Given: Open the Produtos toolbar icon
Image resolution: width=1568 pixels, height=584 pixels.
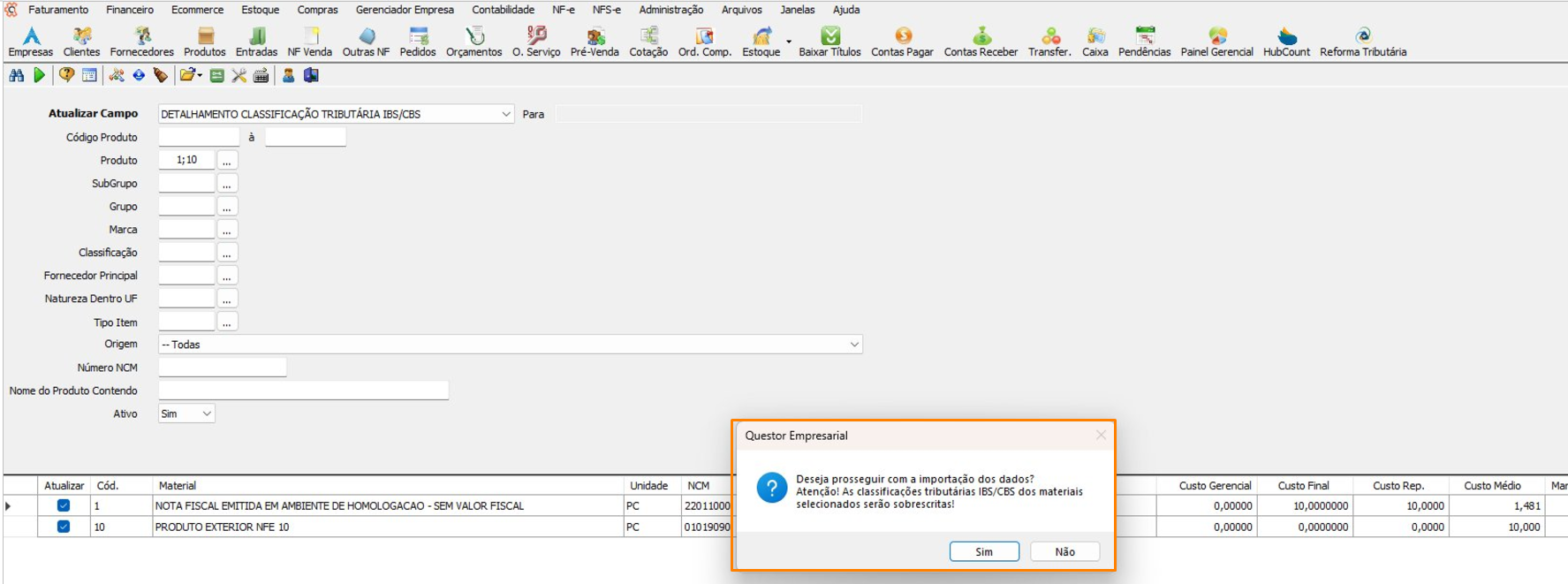Looking at the screenshot, I should coord(204,42).
